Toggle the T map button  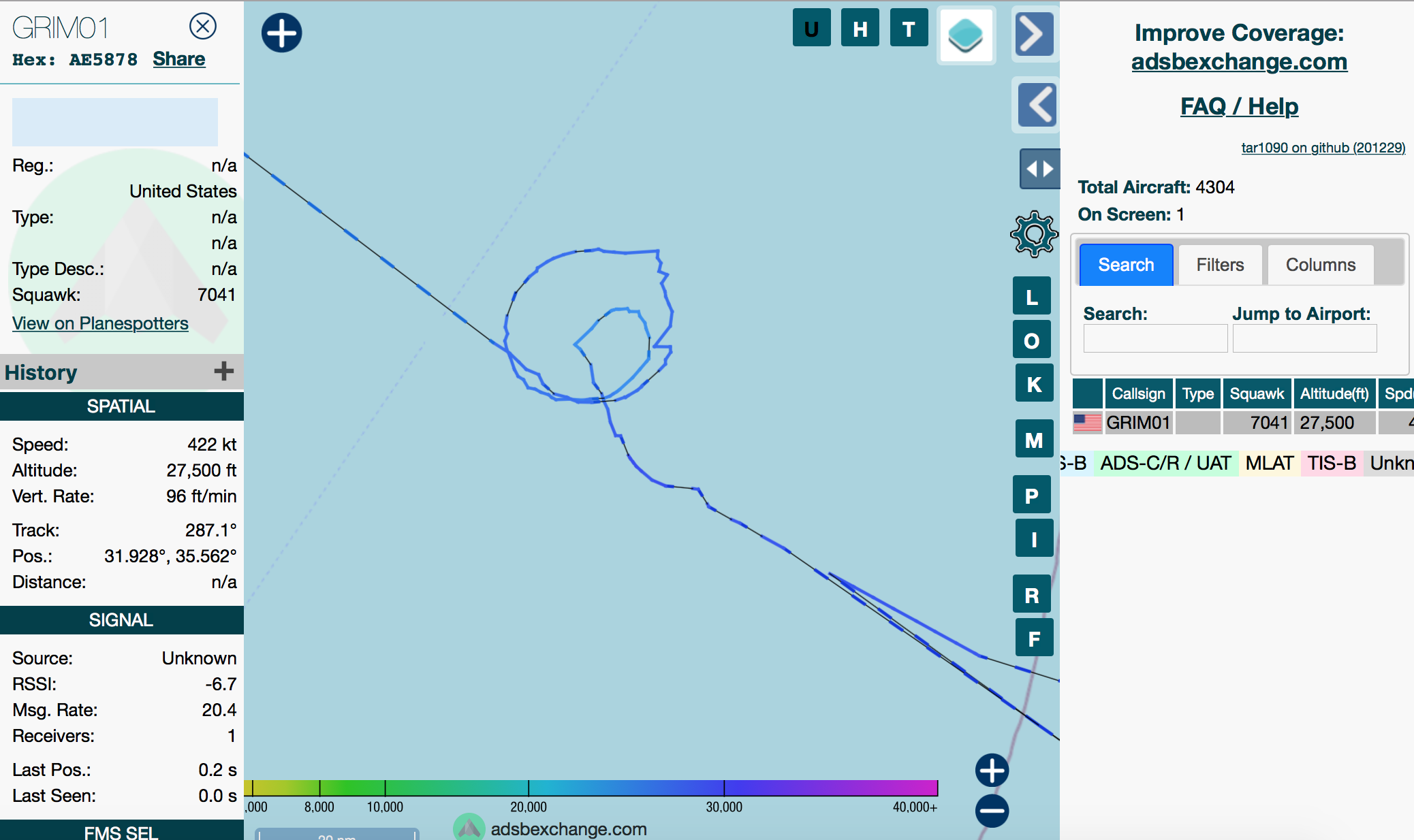pyautogui.click(x=909, y=29)
